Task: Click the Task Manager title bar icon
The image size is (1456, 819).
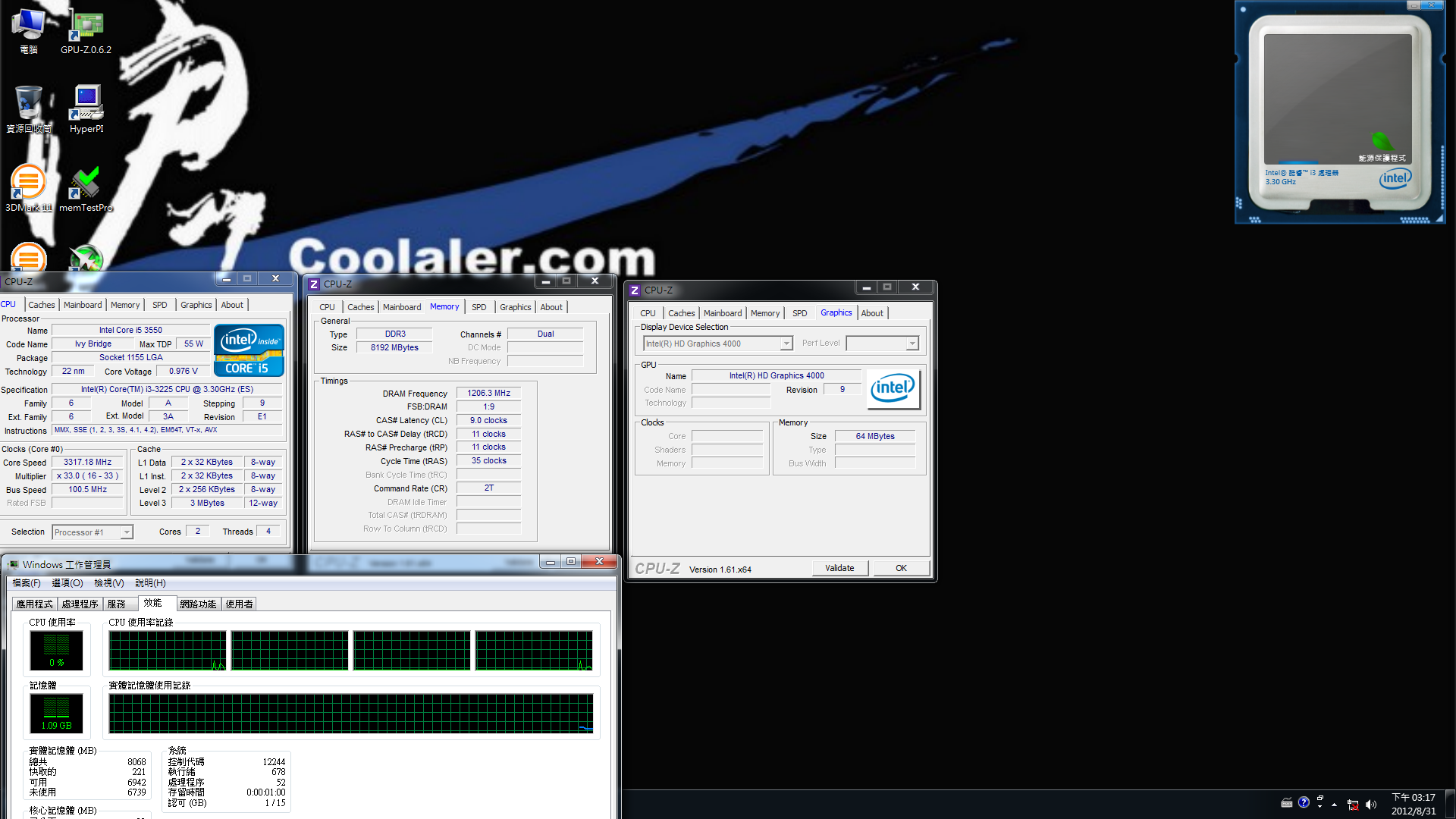Action: click(x=13, y=564)
